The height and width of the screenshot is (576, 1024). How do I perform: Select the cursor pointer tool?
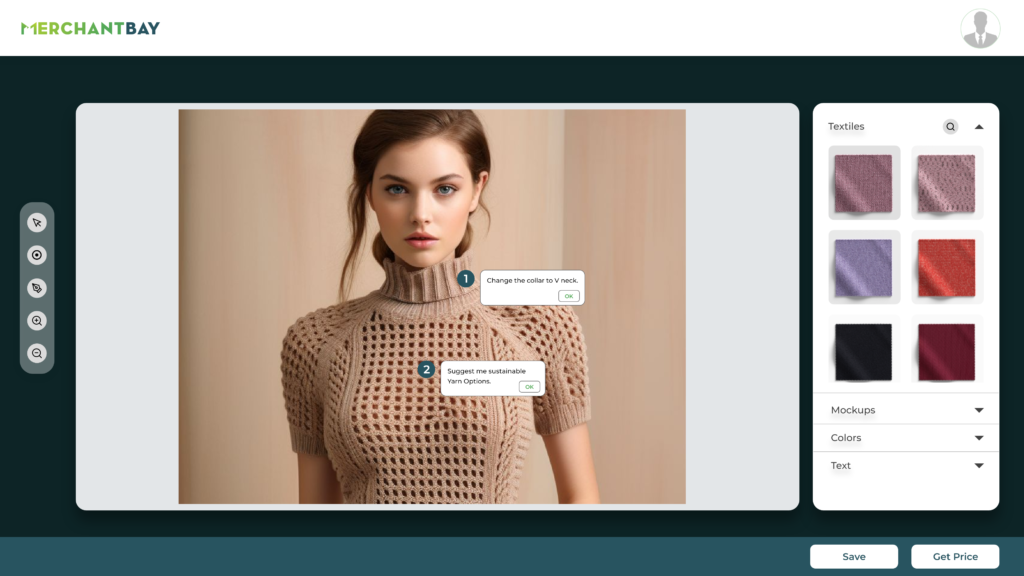pos(37,223)
